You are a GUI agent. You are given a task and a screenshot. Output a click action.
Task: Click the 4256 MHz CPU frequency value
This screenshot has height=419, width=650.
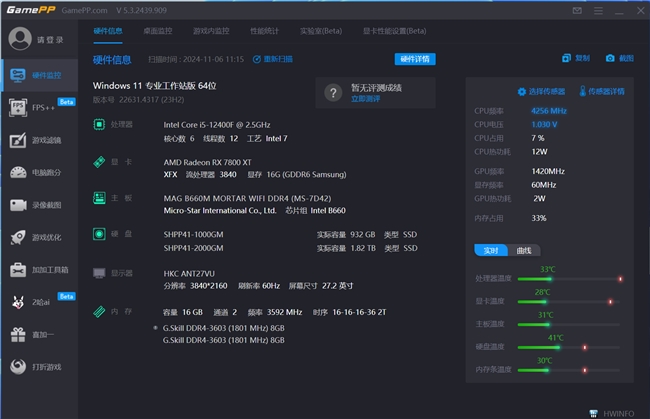(549, 111)
